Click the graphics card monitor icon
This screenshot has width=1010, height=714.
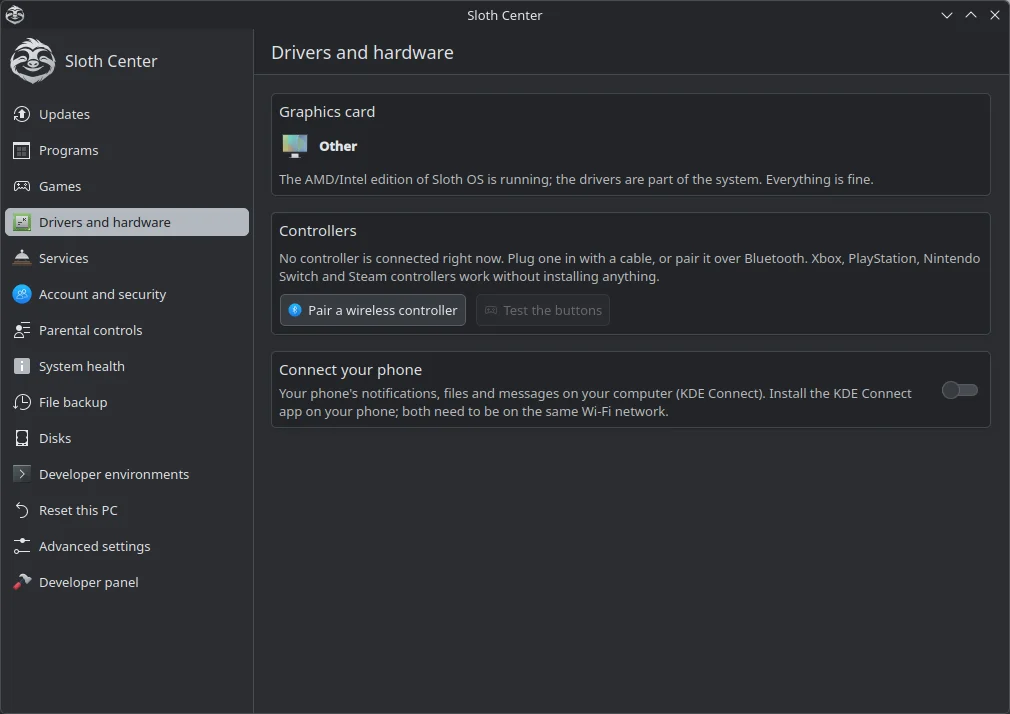click(295, 146)
